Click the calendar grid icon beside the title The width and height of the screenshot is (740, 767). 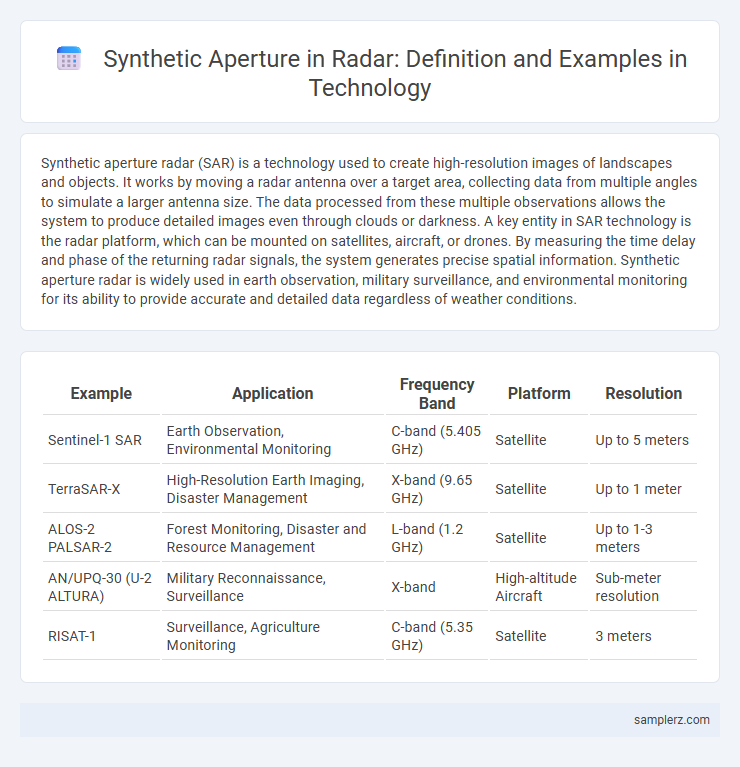69,59
